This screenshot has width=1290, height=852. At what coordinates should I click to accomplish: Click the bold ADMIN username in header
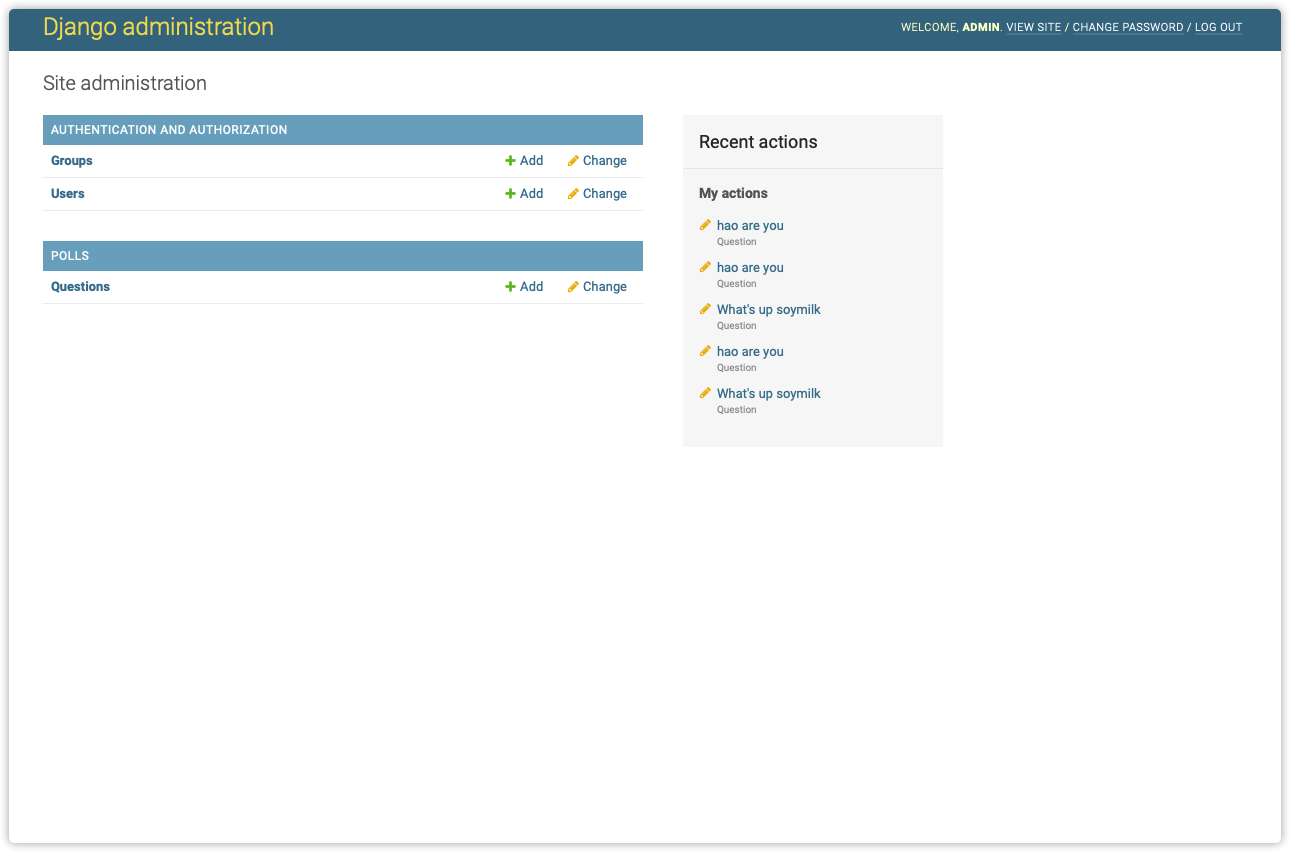[x=980, y=28]
